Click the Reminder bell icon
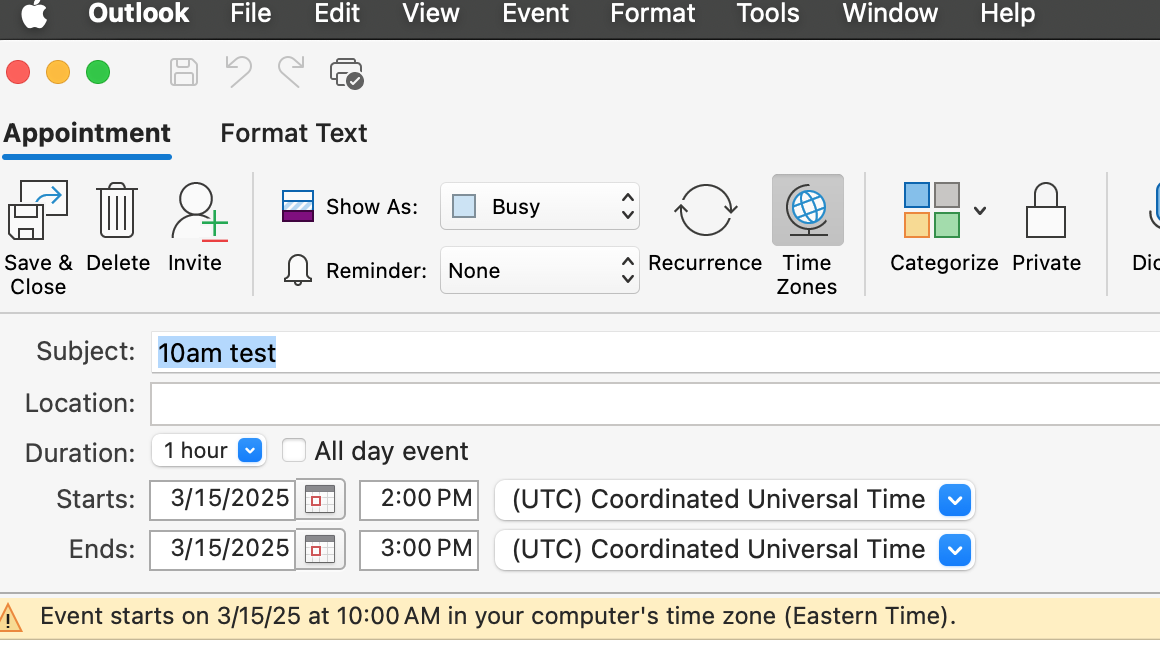The height and width of the screenshot is (658, 1160). [297, 270]
